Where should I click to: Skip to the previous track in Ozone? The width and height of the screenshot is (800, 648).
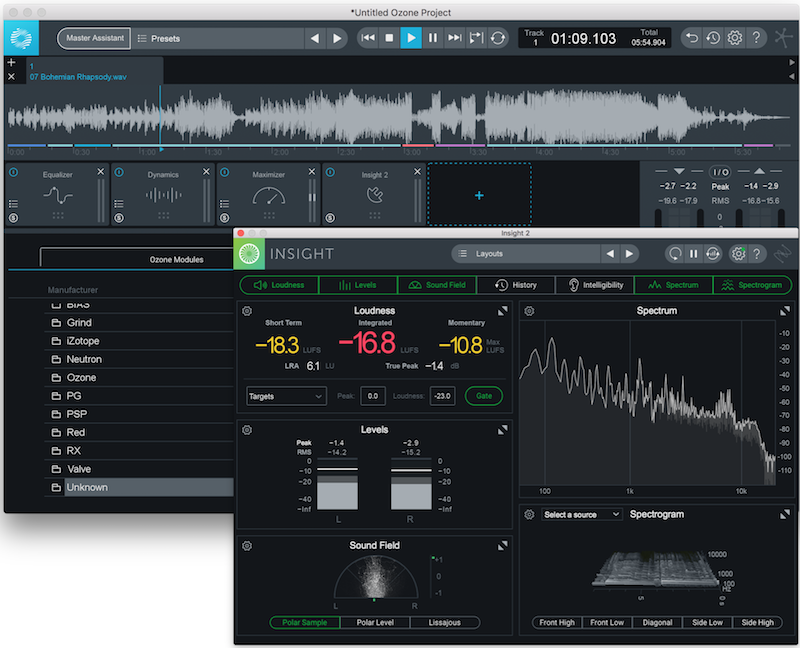pos(368,38)
